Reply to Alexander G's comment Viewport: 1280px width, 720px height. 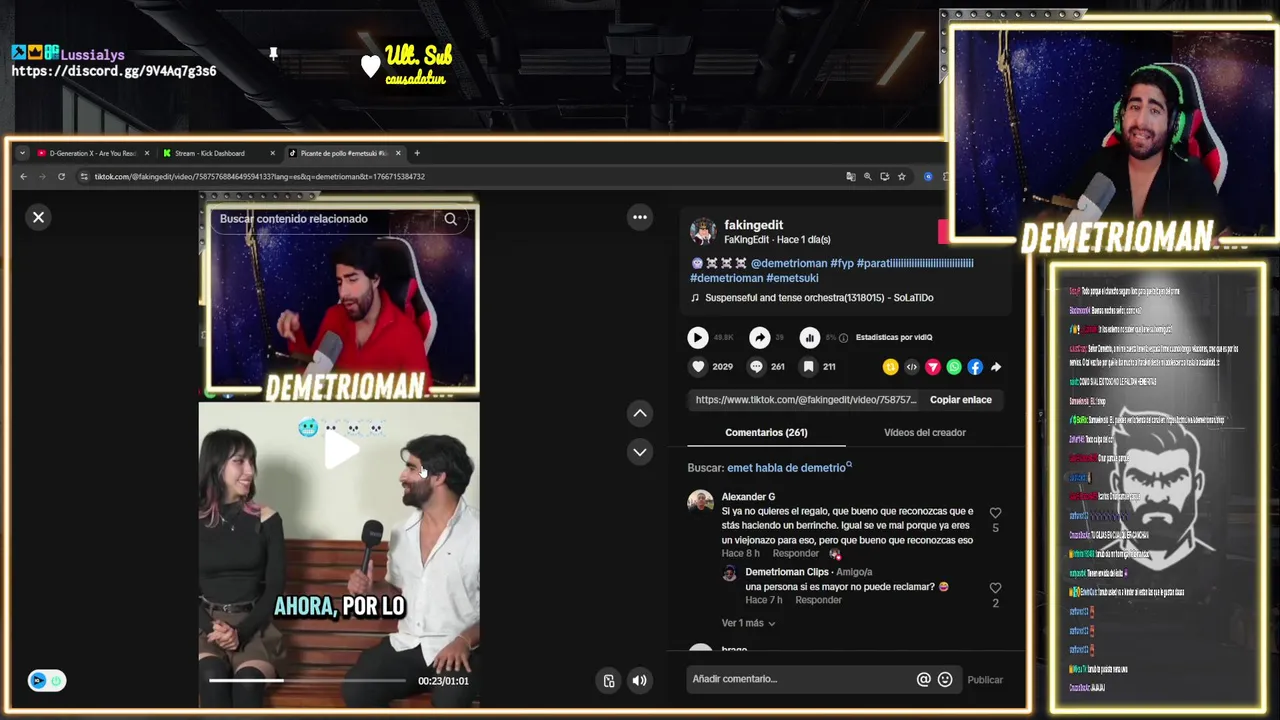pos(796,554)
